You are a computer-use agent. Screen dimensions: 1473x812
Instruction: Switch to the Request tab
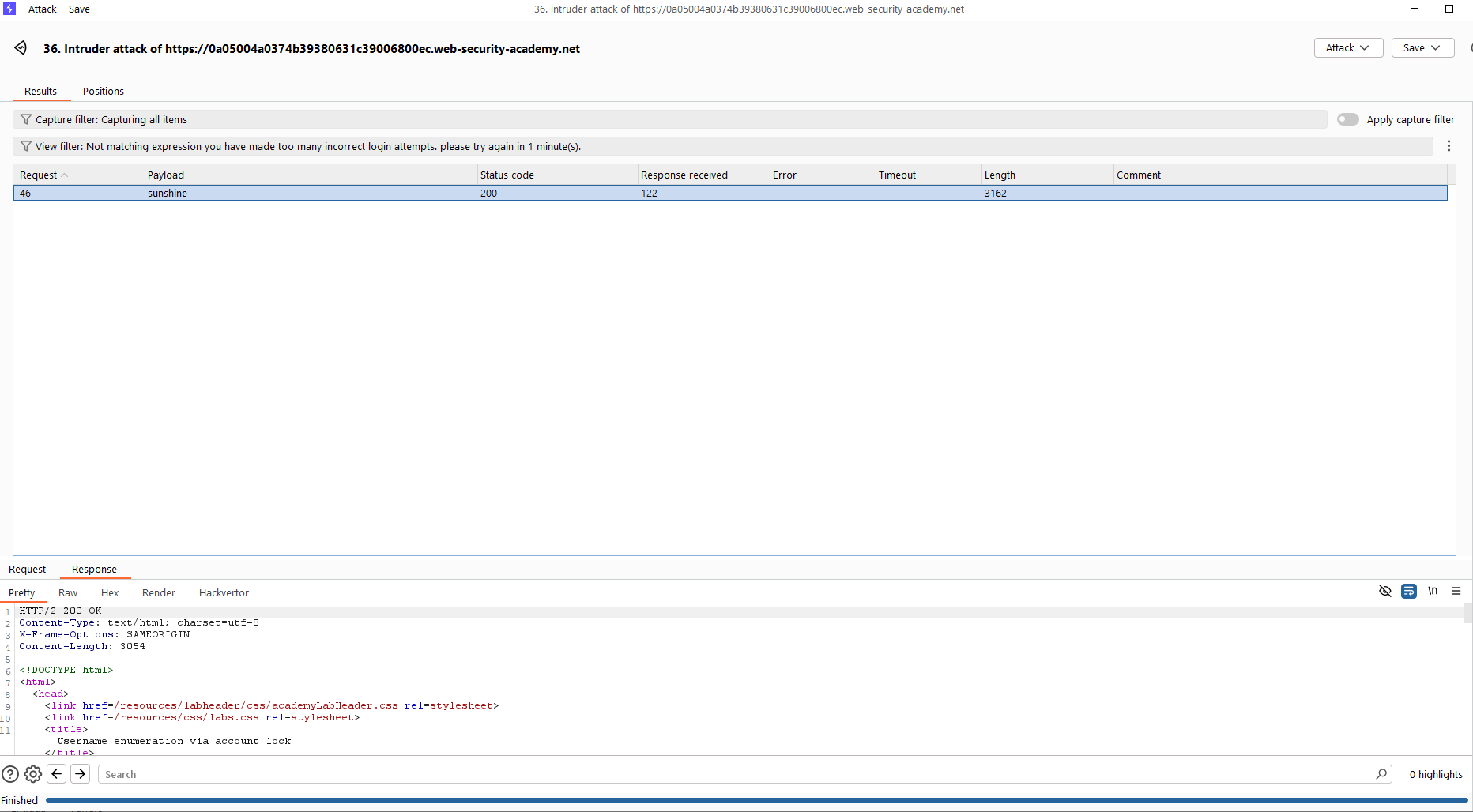coord(28,569)
